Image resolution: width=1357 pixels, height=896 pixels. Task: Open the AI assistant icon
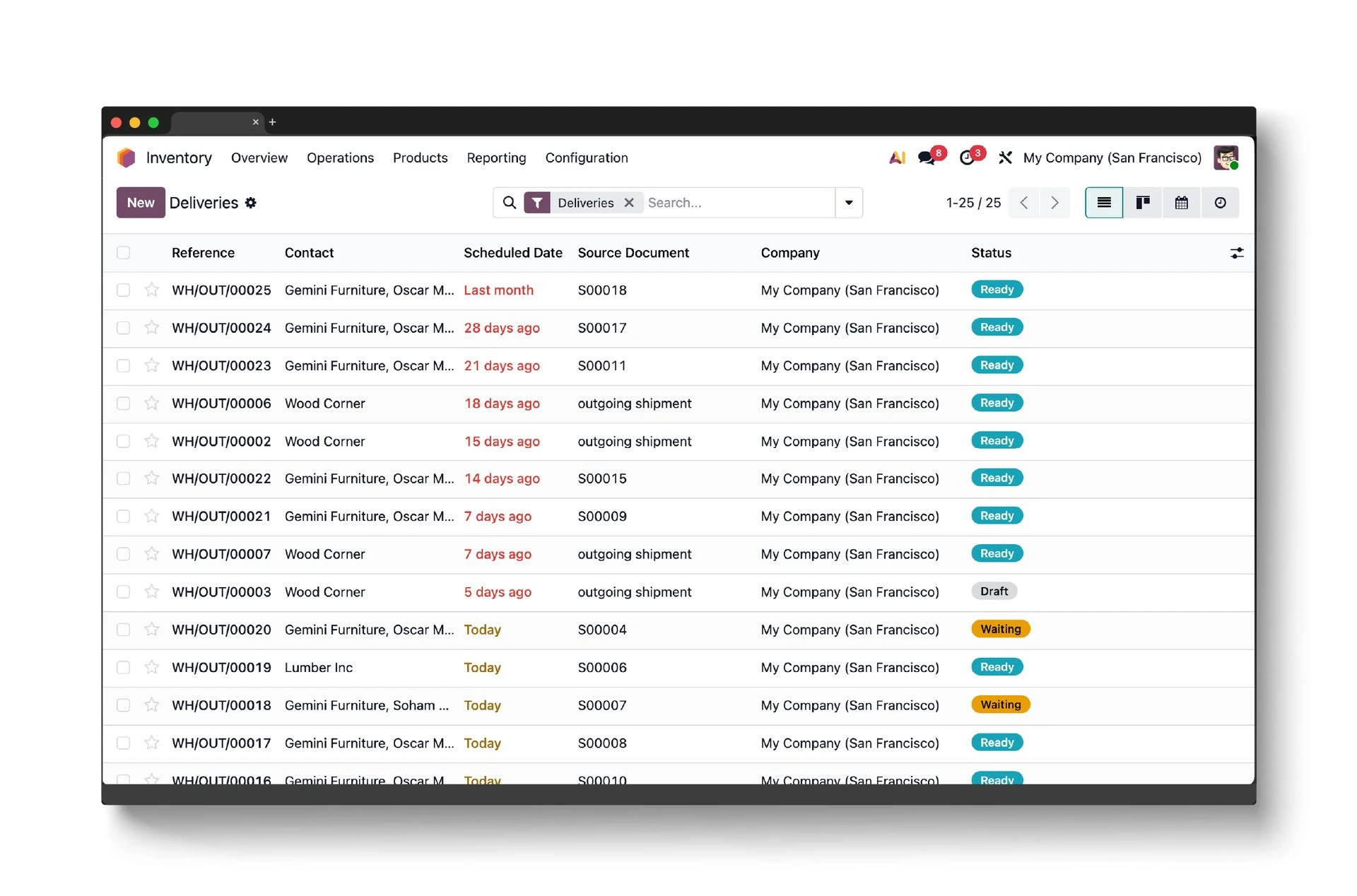[897, 158]
